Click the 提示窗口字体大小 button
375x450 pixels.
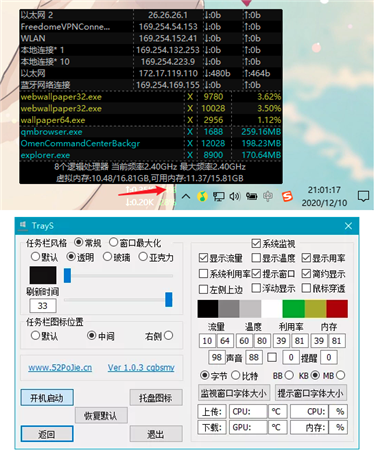311,393
